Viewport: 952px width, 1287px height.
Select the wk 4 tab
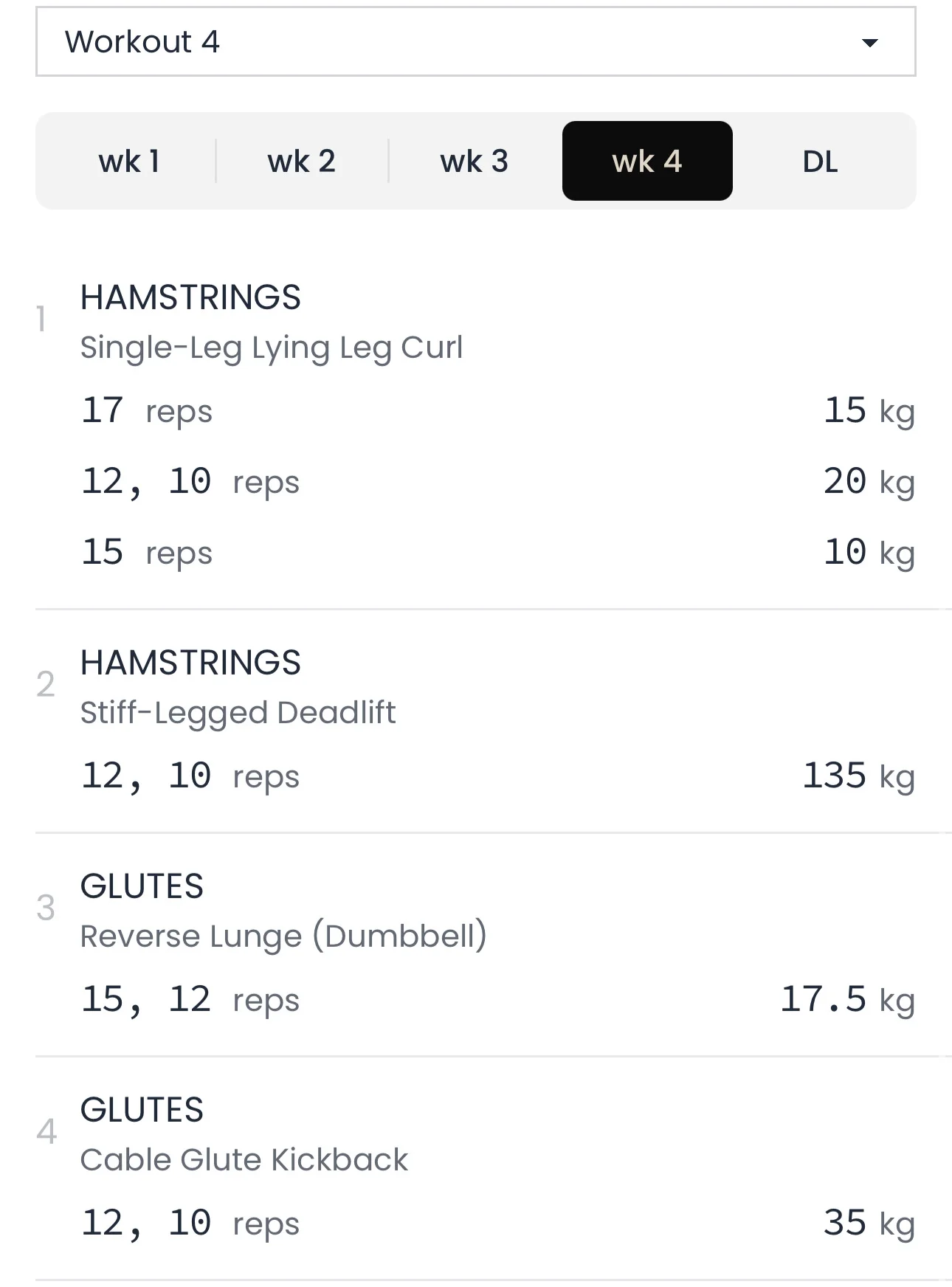coord(647,162)
